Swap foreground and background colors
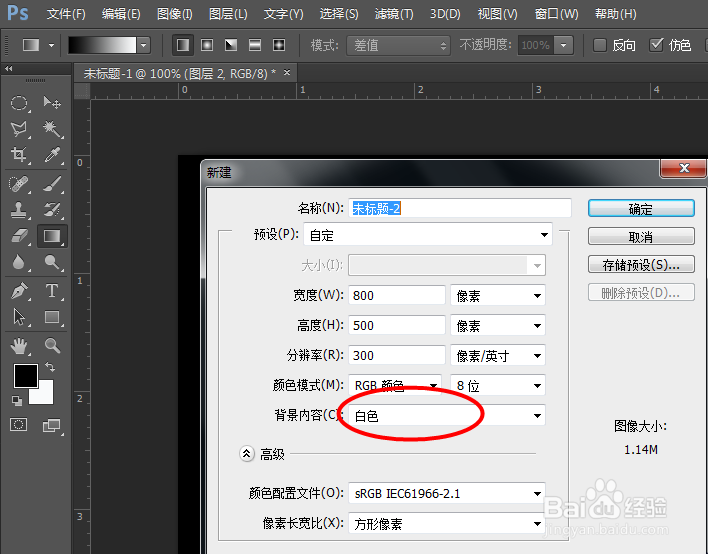 pyautogui.click(x=50, y=367)
